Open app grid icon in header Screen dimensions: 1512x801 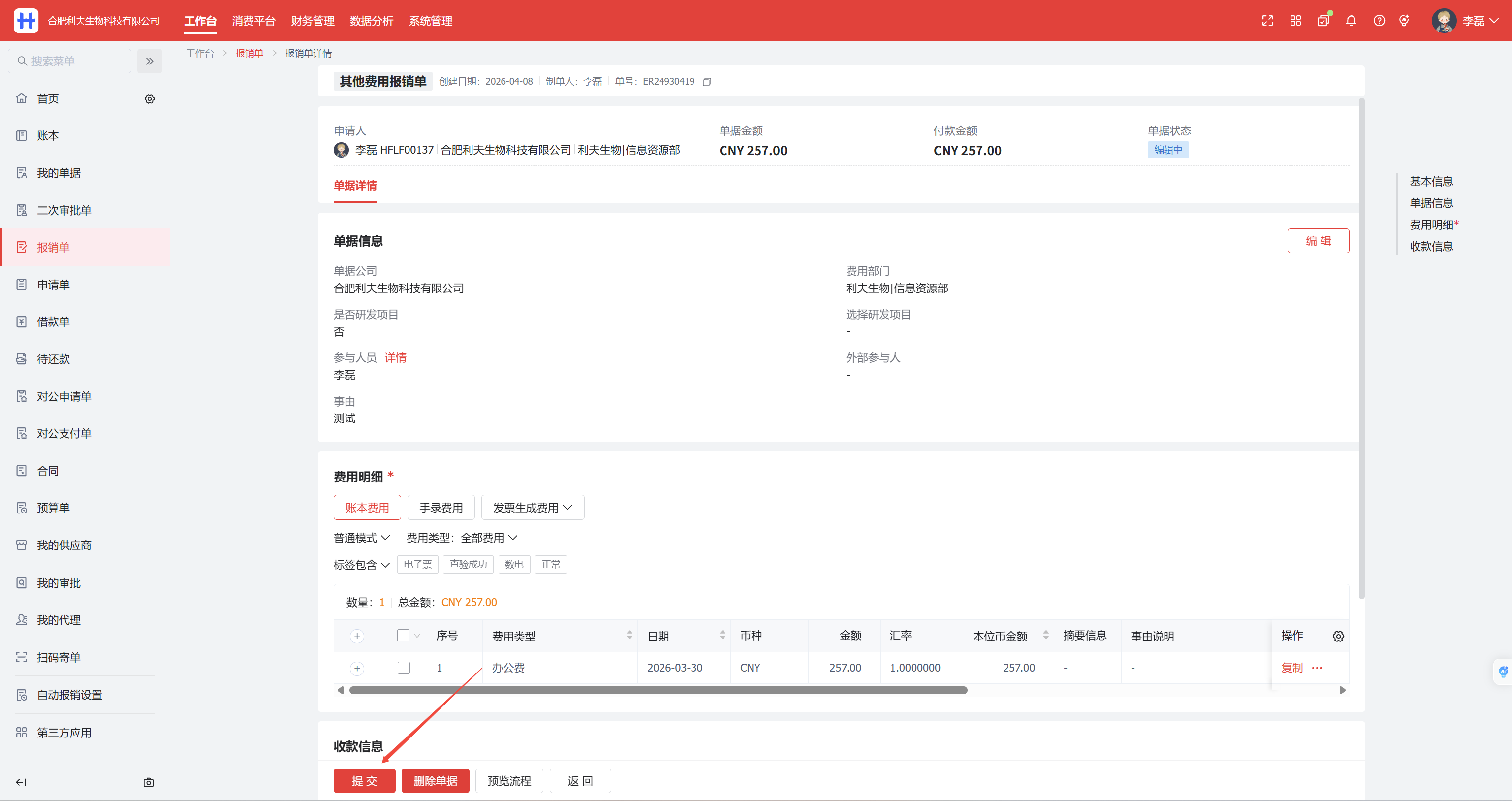(1295, 21)
